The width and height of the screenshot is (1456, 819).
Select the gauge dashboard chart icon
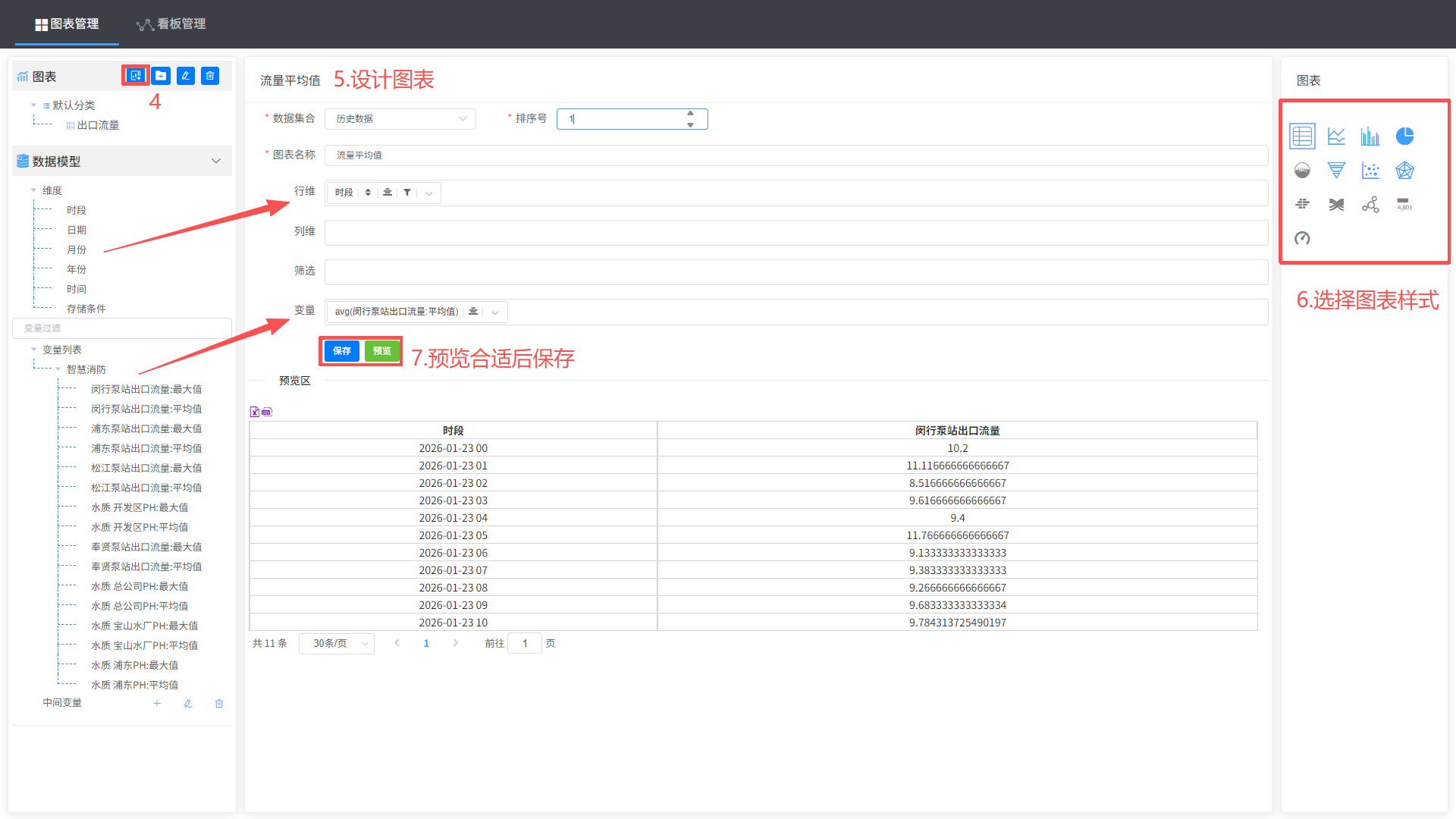[1302, 238]
